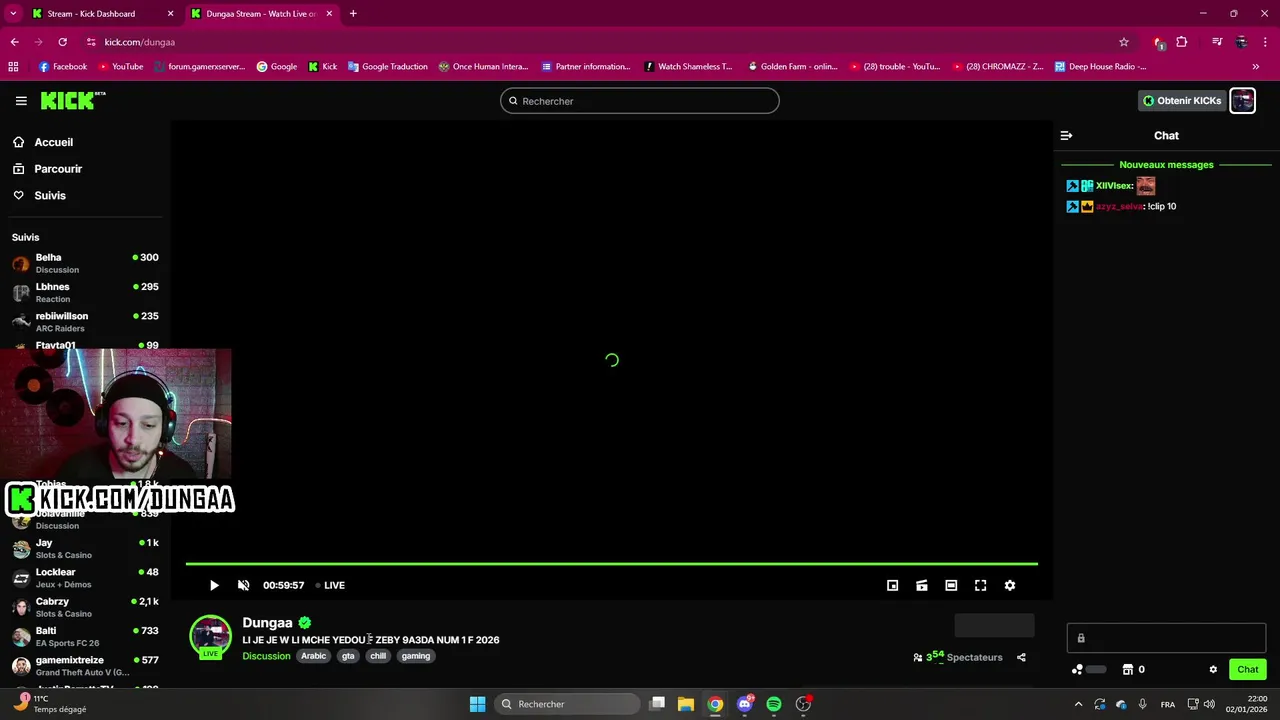Viewport: 1280px width, 720px height.
Task: Open Kick user profile avatar
Action: (1242, 101)
